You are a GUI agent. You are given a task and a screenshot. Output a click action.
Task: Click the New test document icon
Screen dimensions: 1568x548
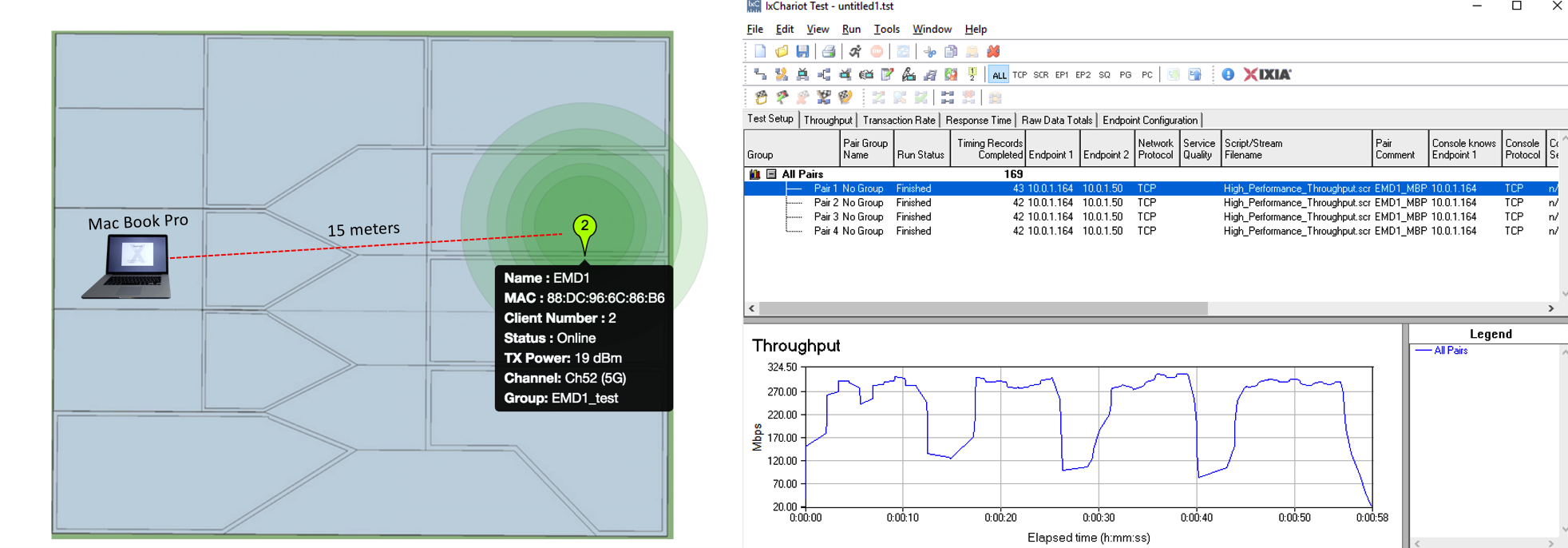(x=760, y=51)
